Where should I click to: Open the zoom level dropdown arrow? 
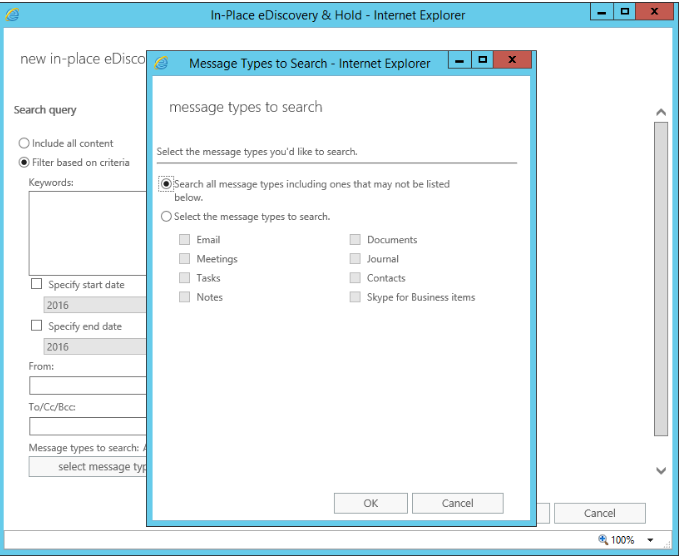(x=650, y=540)
